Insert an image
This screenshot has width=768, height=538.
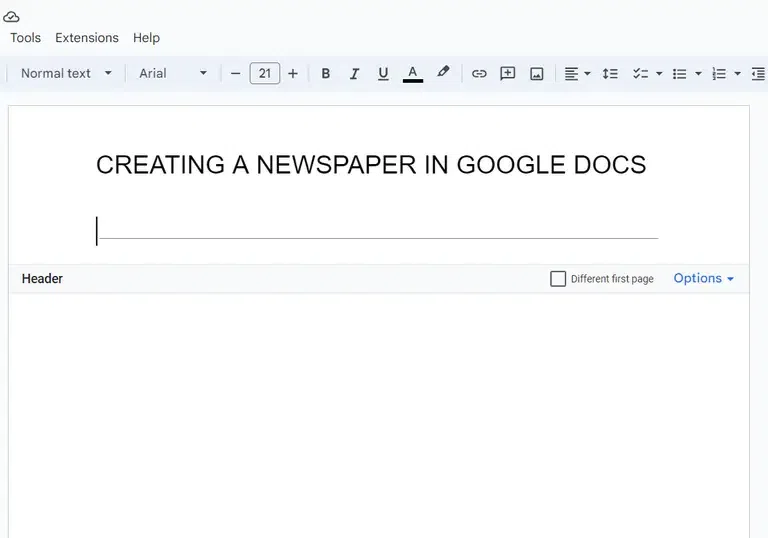[537, 73]
